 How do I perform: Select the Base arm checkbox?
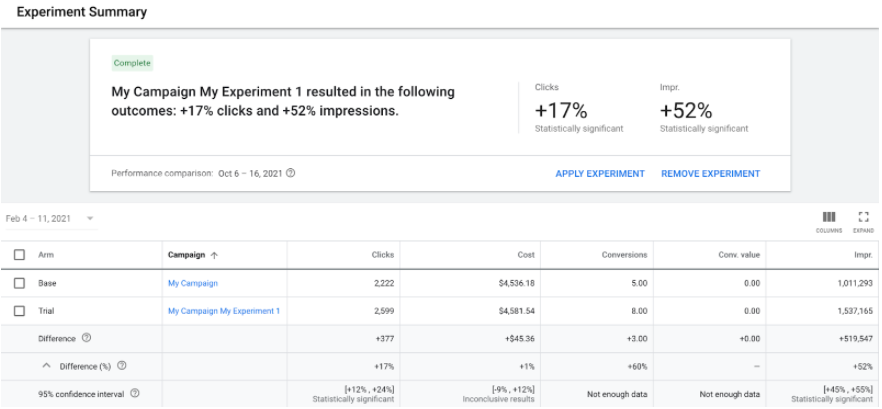[19, 283]
